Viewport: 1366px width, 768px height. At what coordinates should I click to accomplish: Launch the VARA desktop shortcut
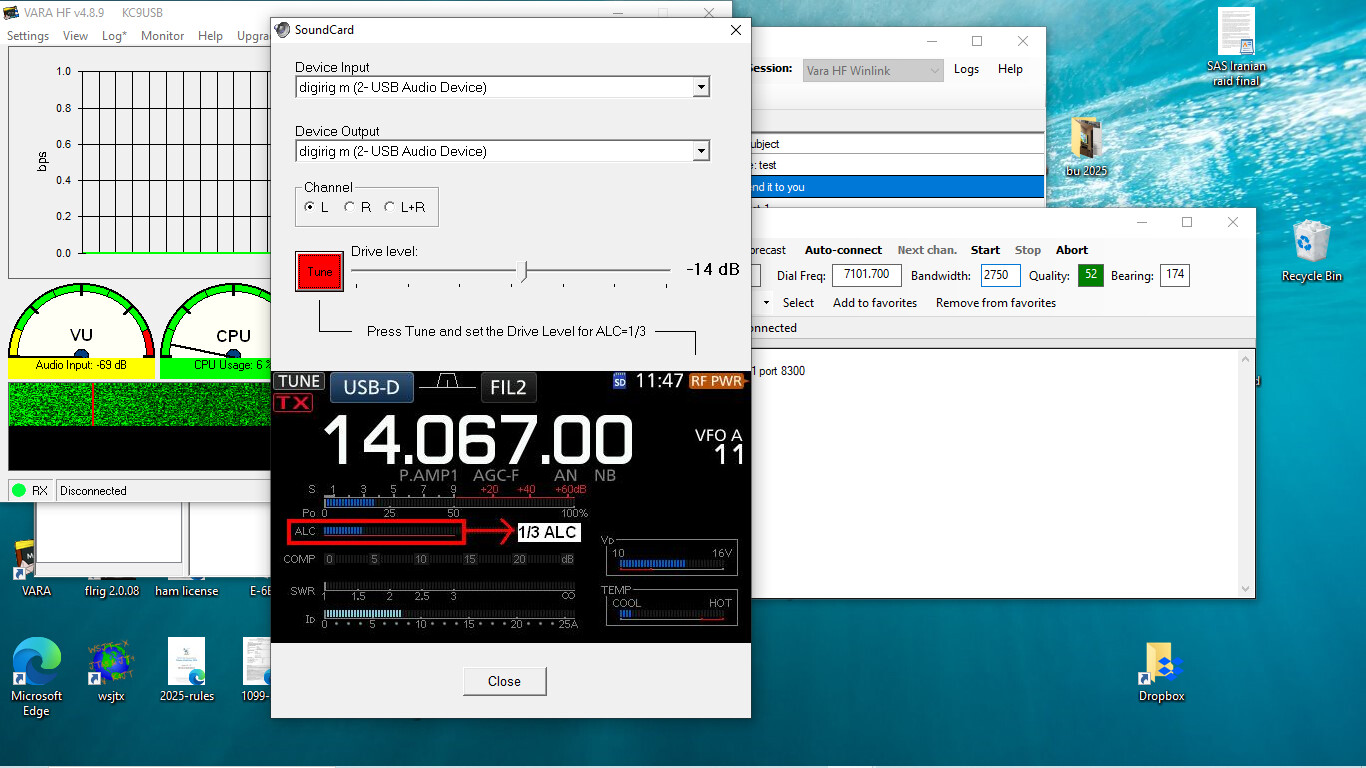pyautogui.click(x=36, y=562)
